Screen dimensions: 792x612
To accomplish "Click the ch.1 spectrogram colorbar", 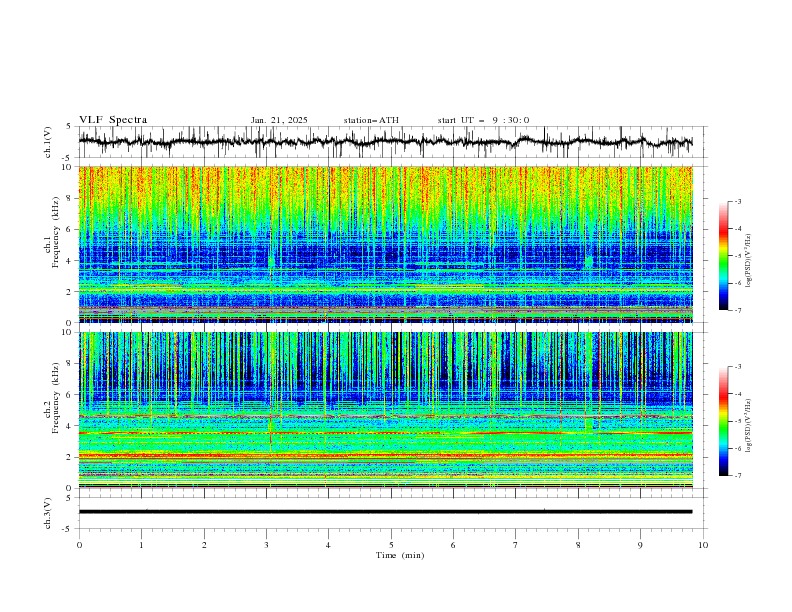I will (x=723, y=256).
